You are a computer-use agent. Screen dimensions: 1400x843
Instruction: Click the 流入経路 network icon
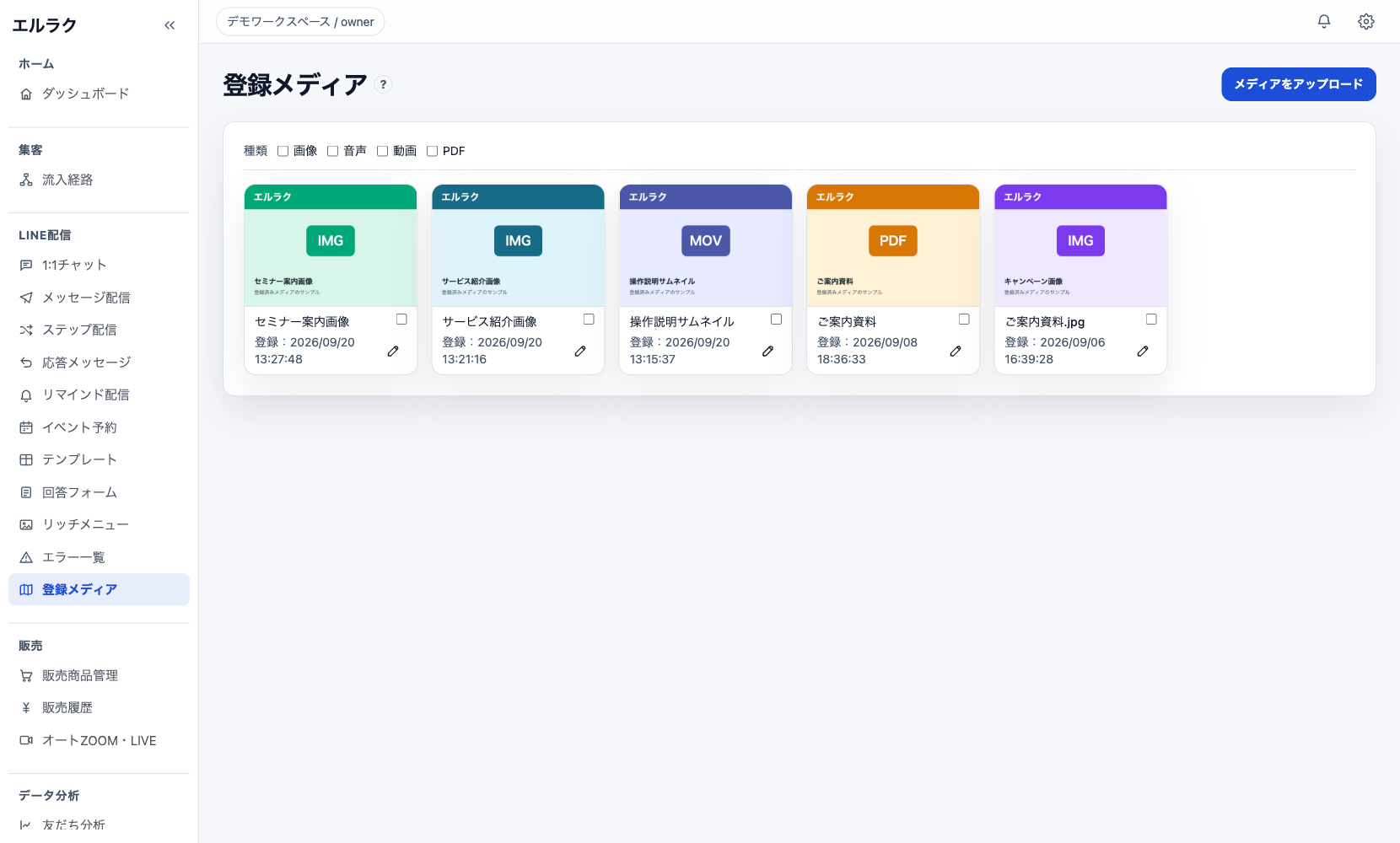tap(26, 180)
